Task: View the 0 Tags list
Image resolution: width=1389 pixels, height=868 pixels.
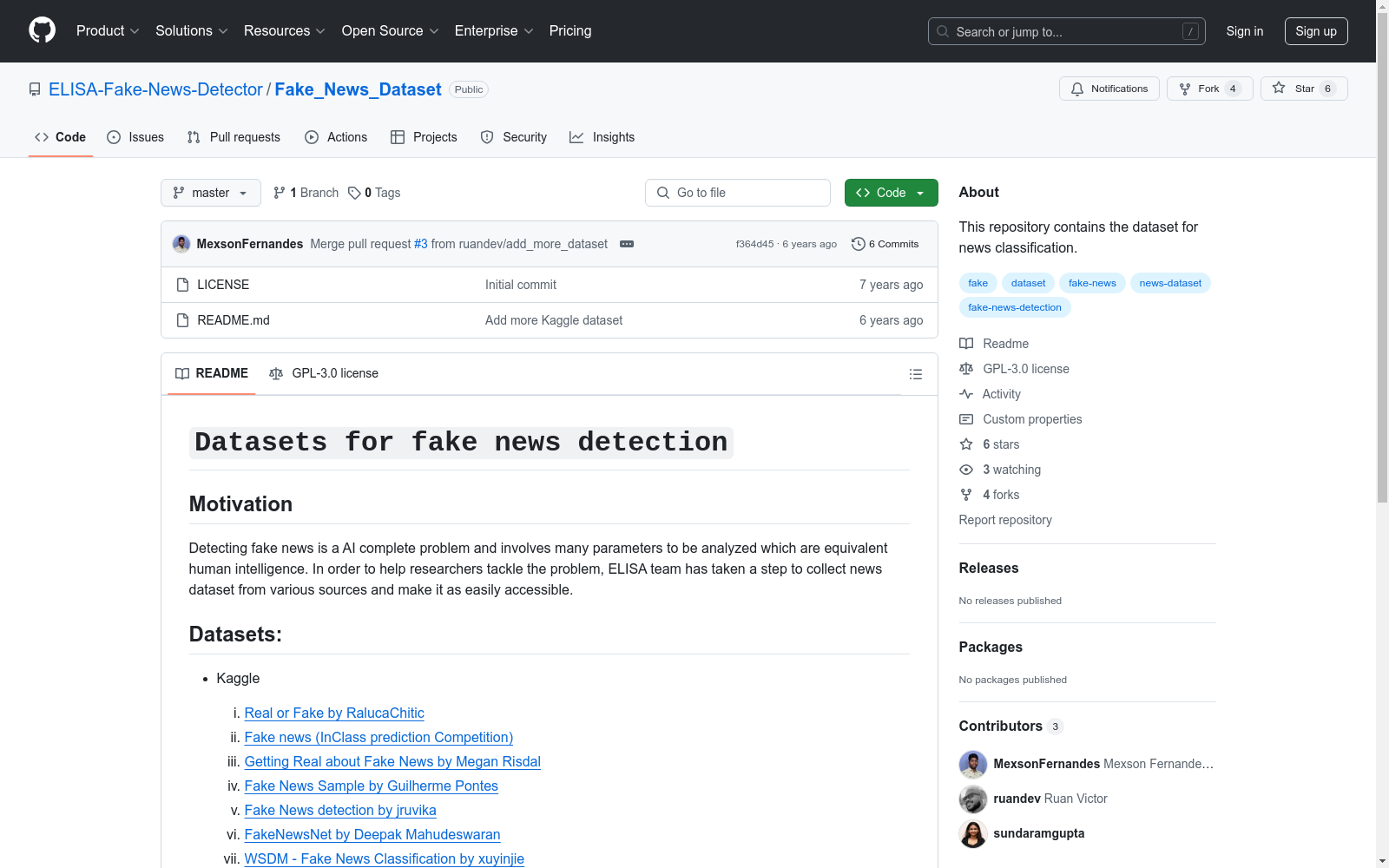Action: click(374, 193)
